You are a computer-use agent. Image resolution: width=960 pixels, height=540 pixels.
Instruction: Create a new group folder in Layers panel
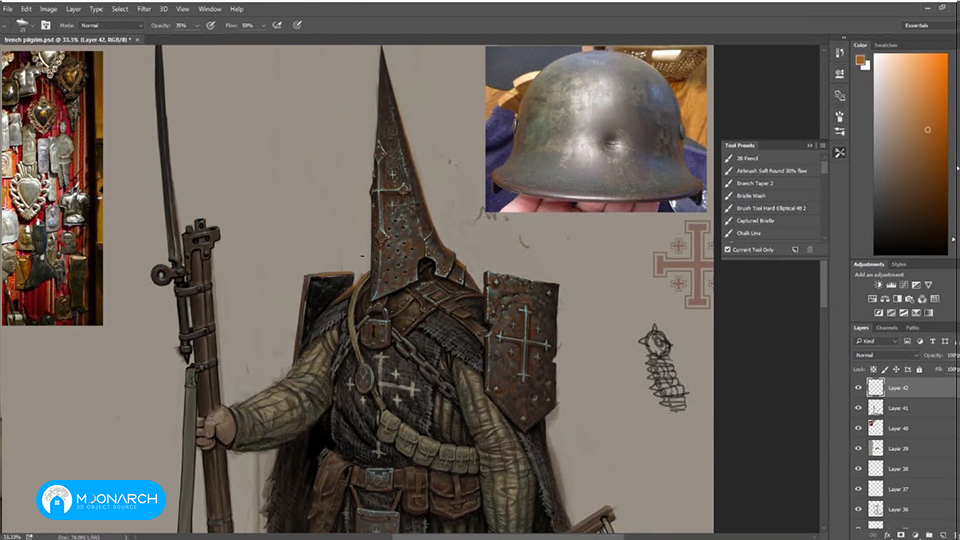coord(929,534)
